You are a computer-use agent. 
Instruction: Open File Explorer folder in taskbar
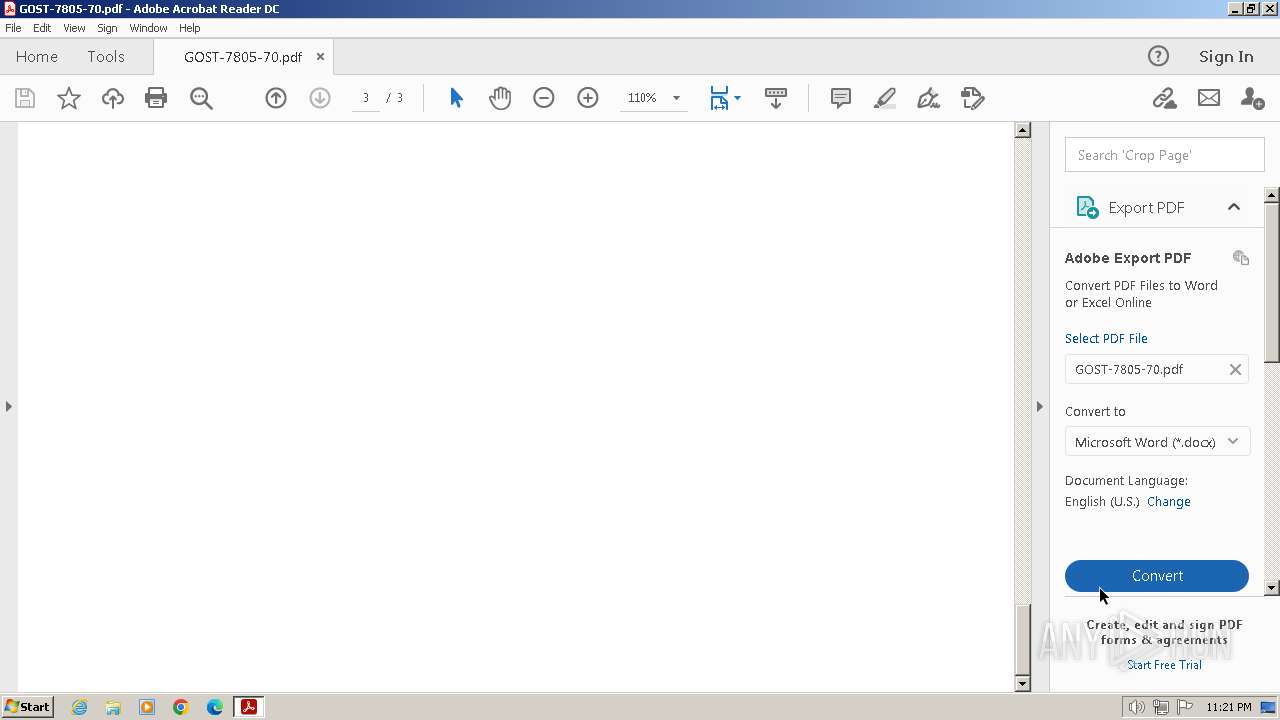[x=113, y=707]
